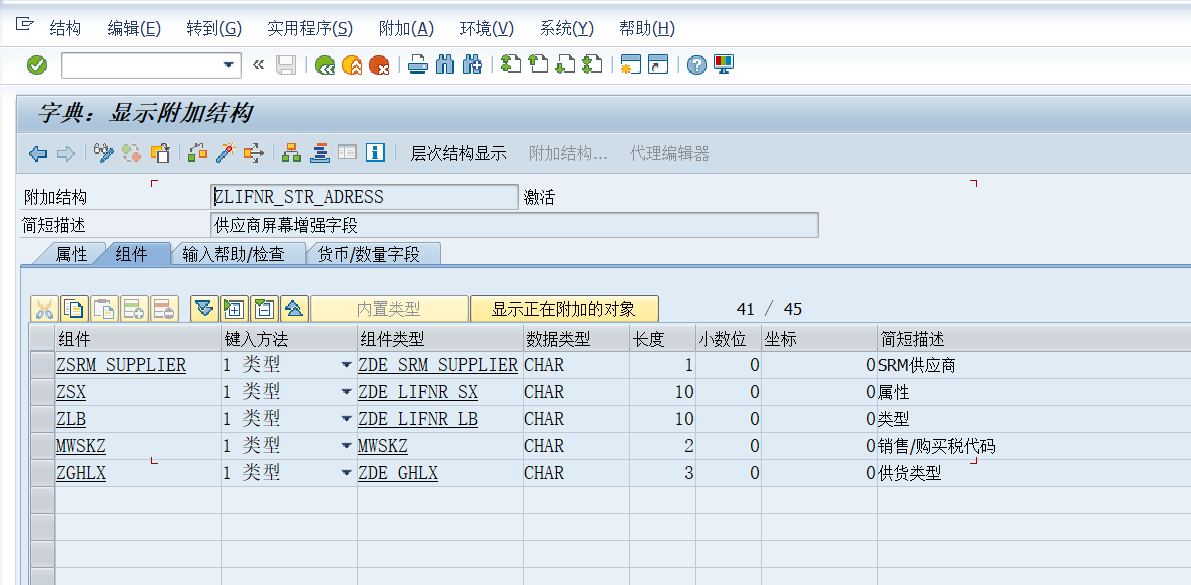
Task: Go to next page icon
Action: point(564,65)
